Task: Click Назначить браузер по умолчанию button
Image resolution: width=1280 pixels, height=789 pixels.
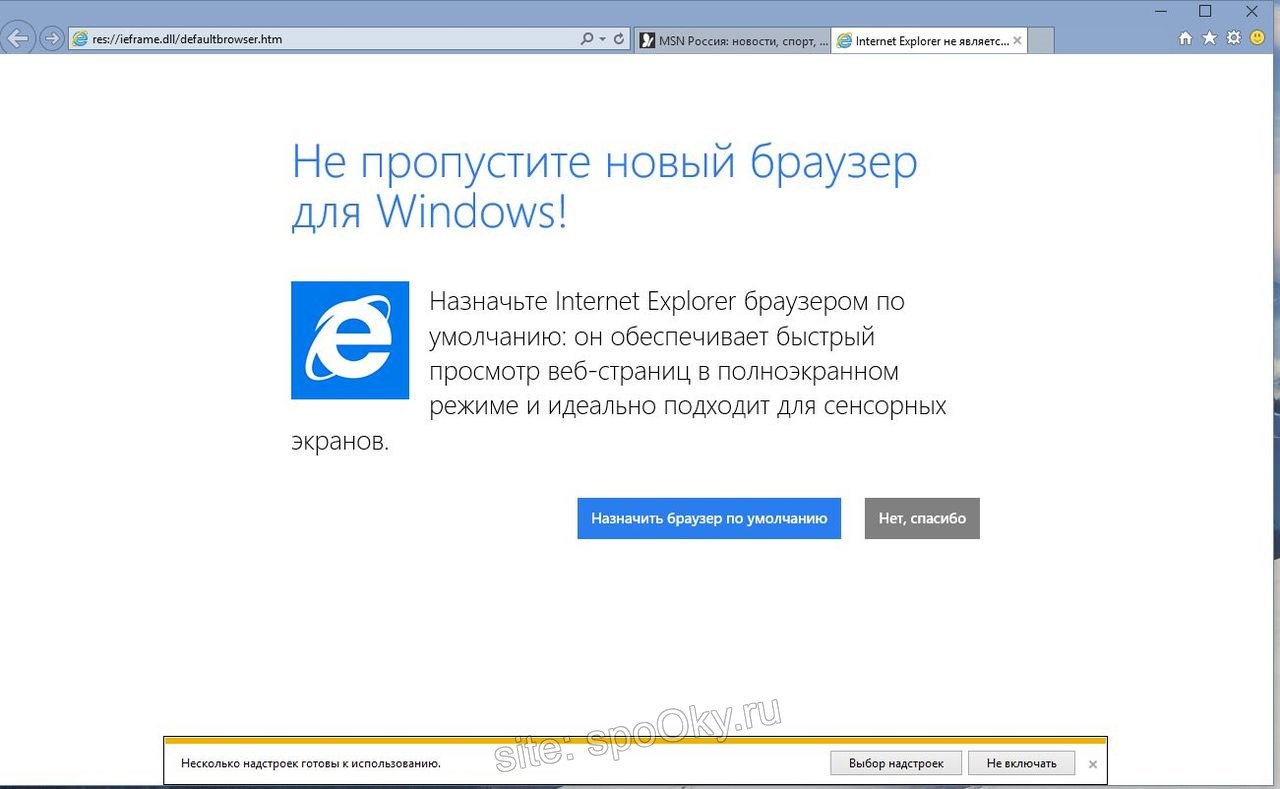Action: click(709, 518)
